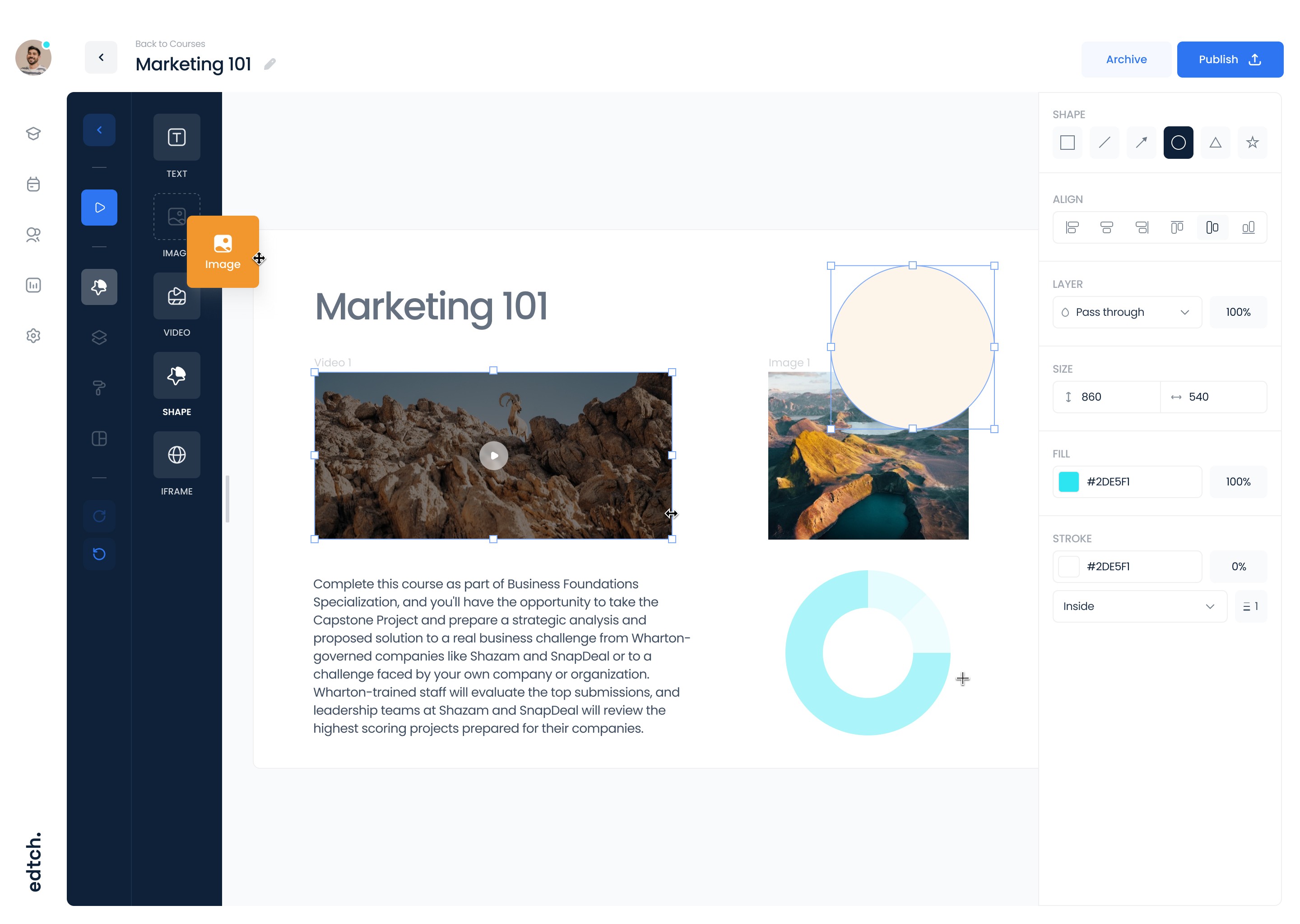Open the settings gear in left navigation
The width and height of the screenshot is (1300, 924).
(x=33, y=336)
